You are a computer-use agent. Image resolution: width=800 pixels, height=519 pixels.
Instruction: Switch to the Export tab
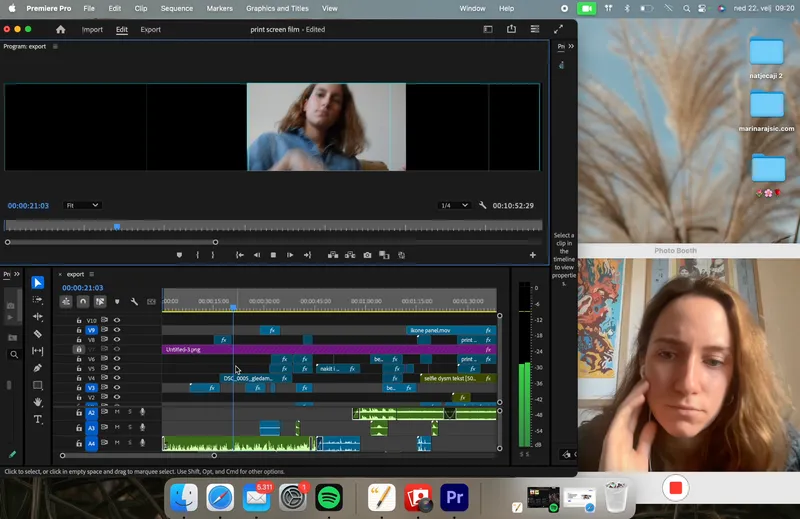pos(151,30)
